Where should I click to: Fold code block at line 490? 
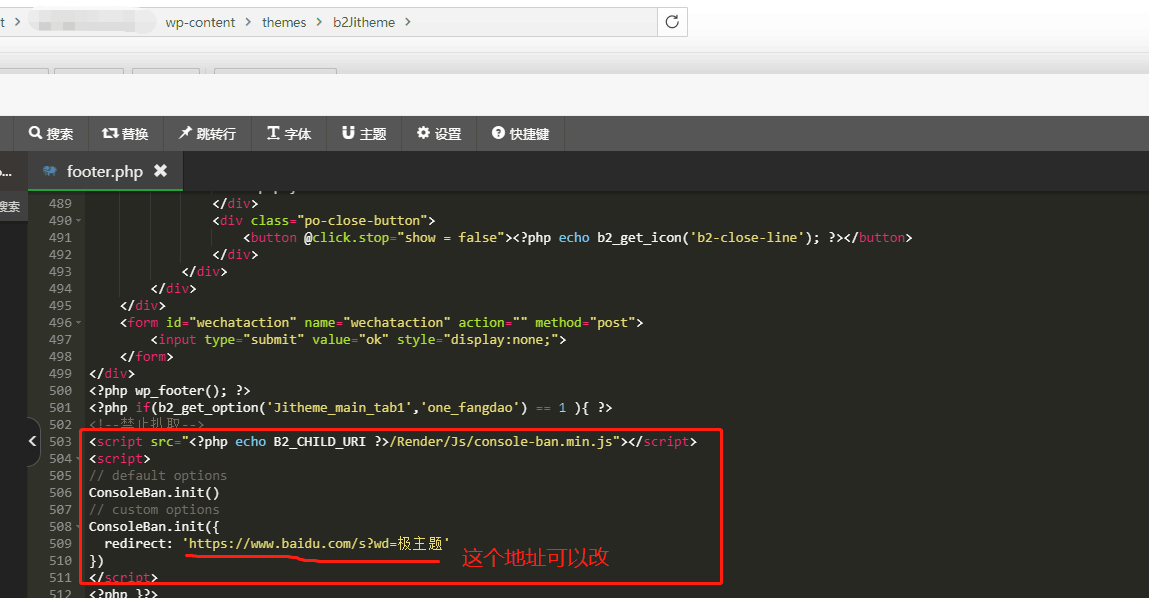point(78,221)
